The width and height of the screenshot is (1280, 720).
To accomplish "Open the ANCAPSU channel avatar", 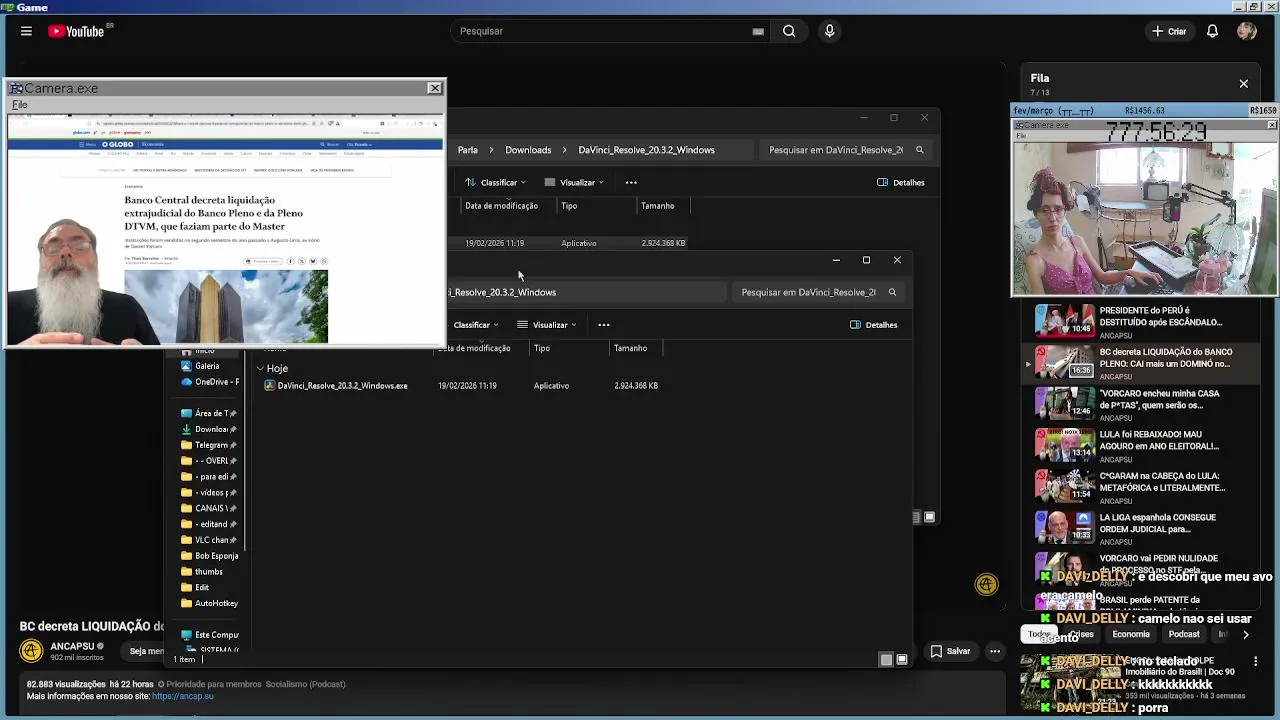I will click(32, 651).
